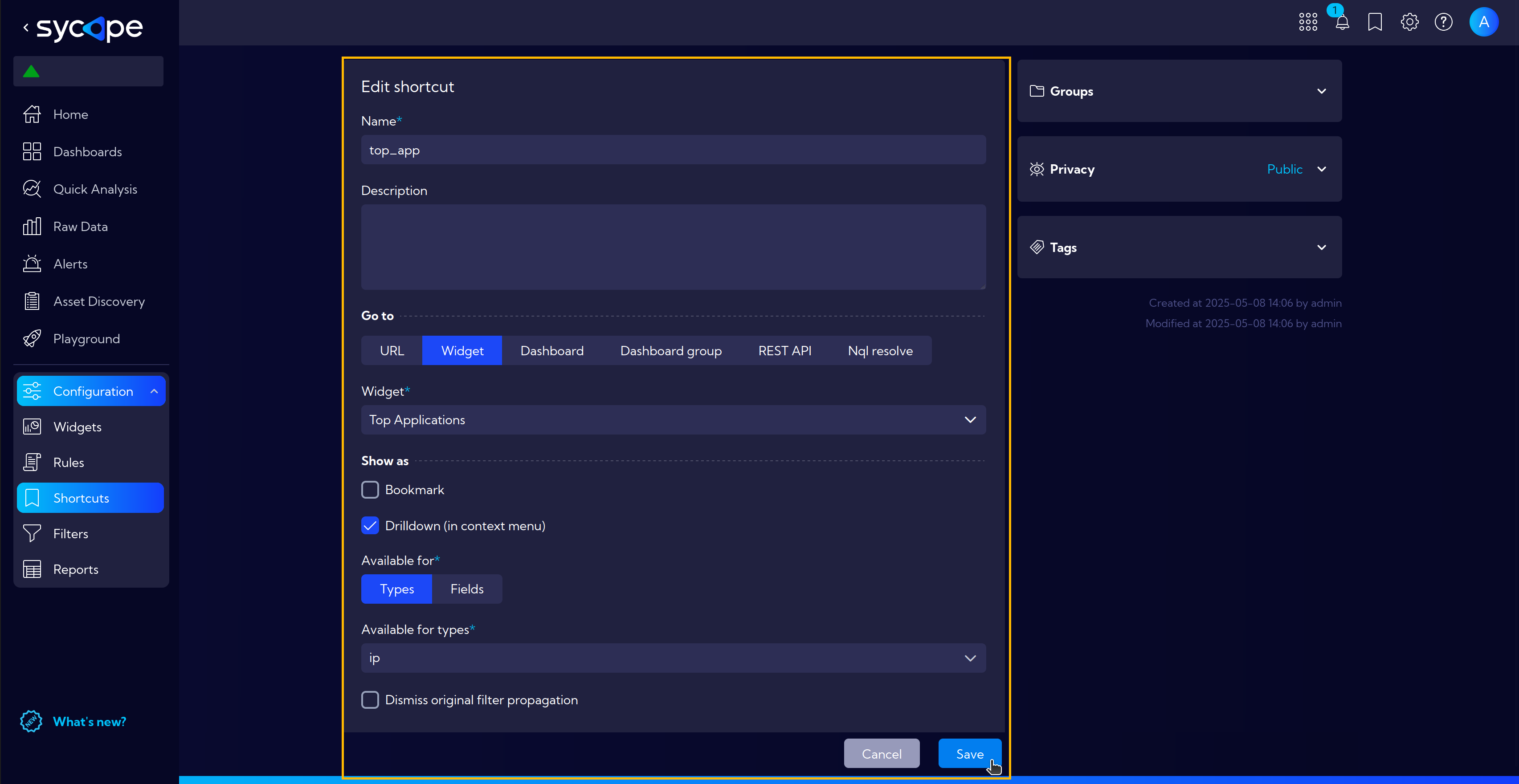Click the Quick Analysis icon
The height and width of the screenshot is (784, 1519).
32,189
